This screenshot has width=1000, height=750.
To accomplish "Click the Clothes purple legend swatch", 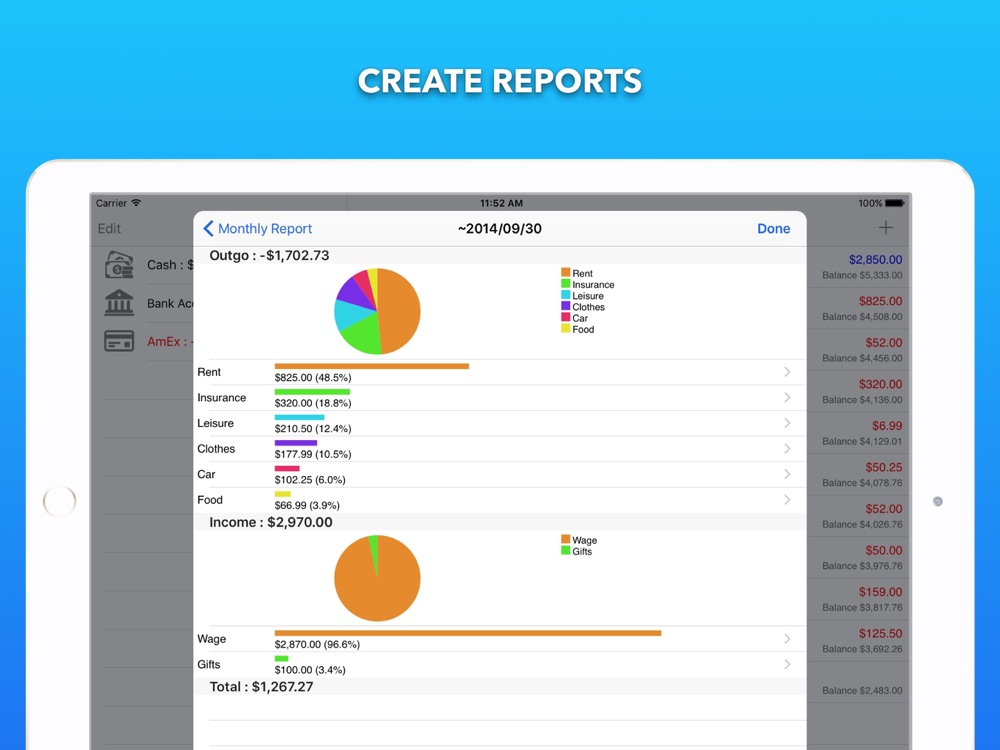I will click(x=565, y=306).
